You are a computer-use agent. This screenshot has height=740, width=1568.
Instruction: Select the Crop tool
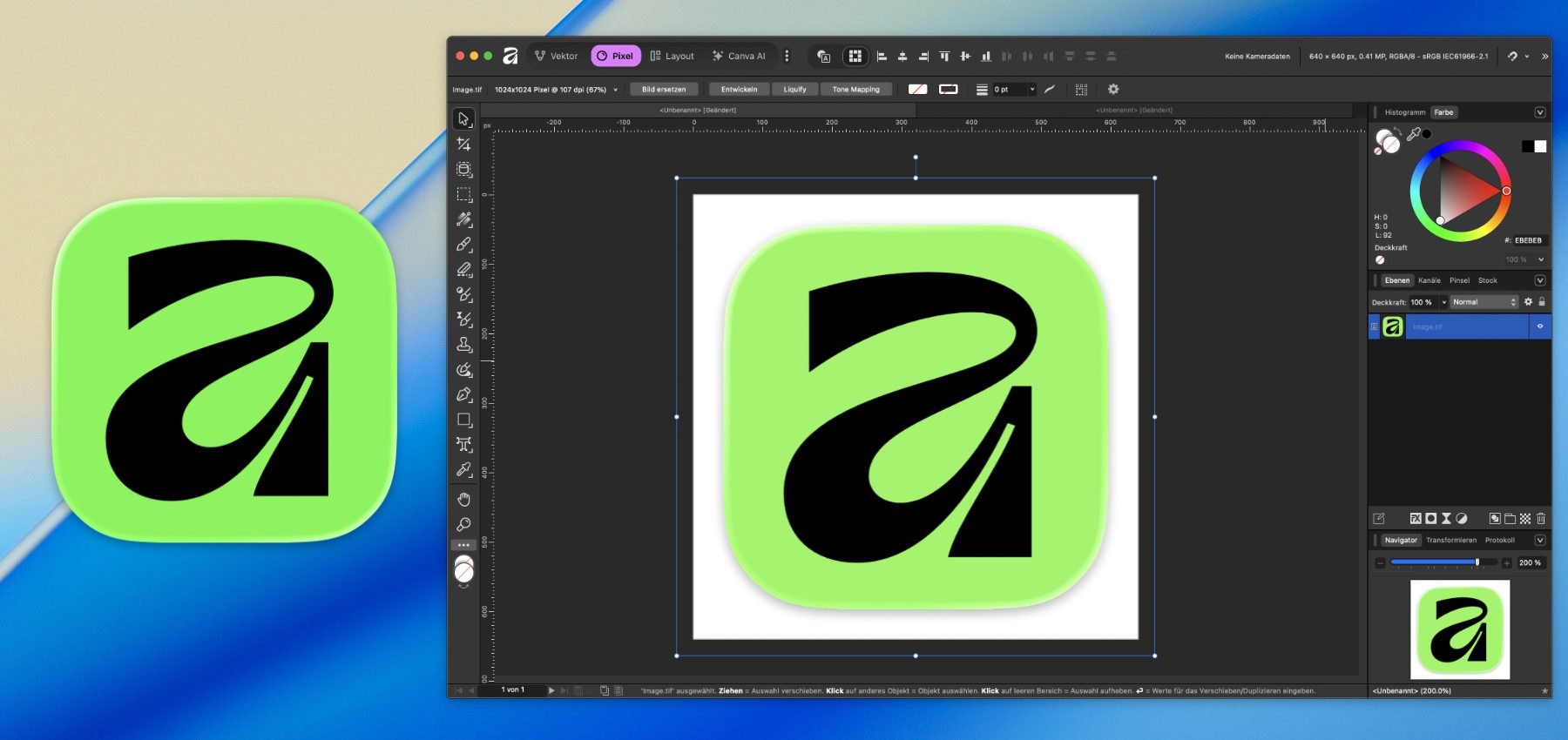coord(463,144)
